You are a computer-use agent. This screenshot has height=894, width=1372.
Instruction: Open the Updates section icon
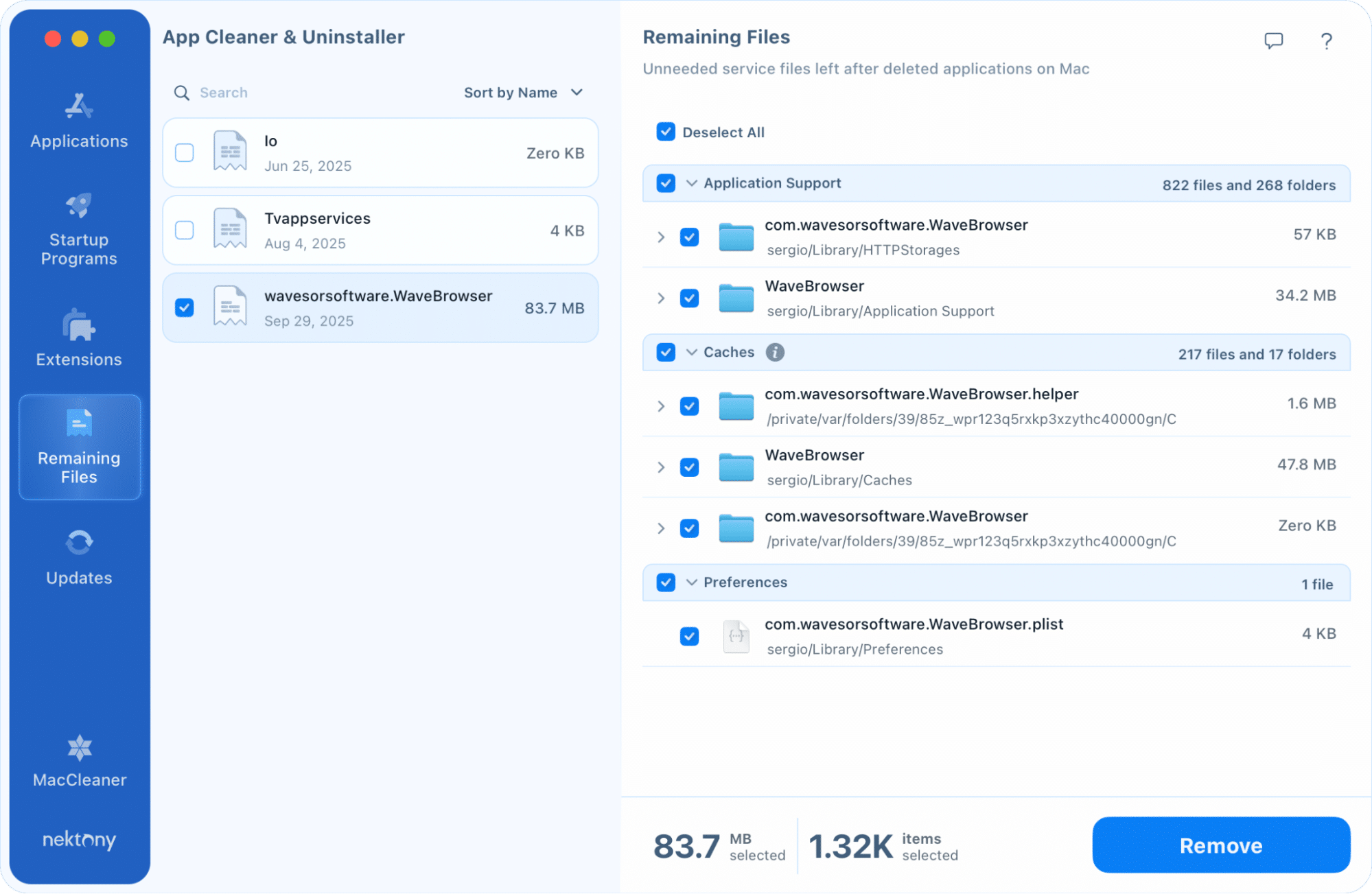point(79,543)
